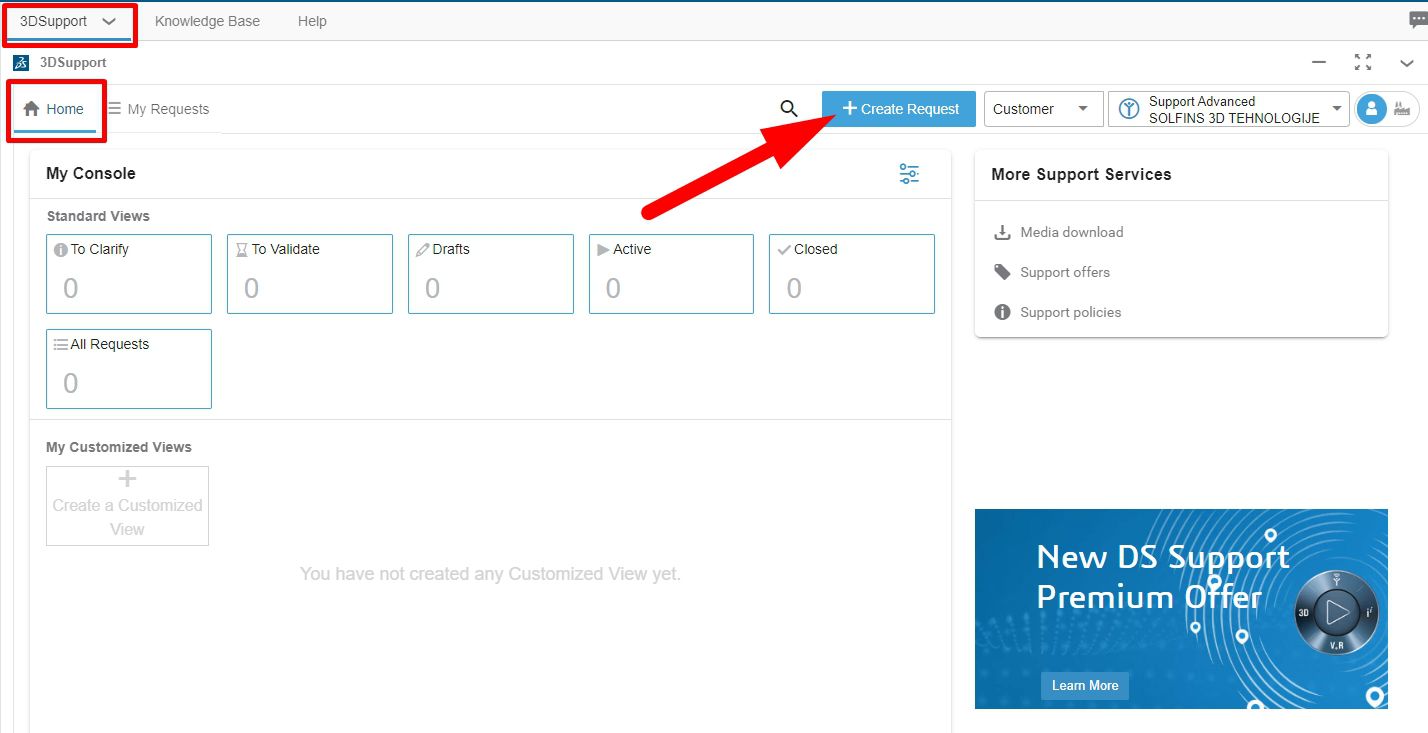Open the Knowledge Base menu

coord(207,20)
